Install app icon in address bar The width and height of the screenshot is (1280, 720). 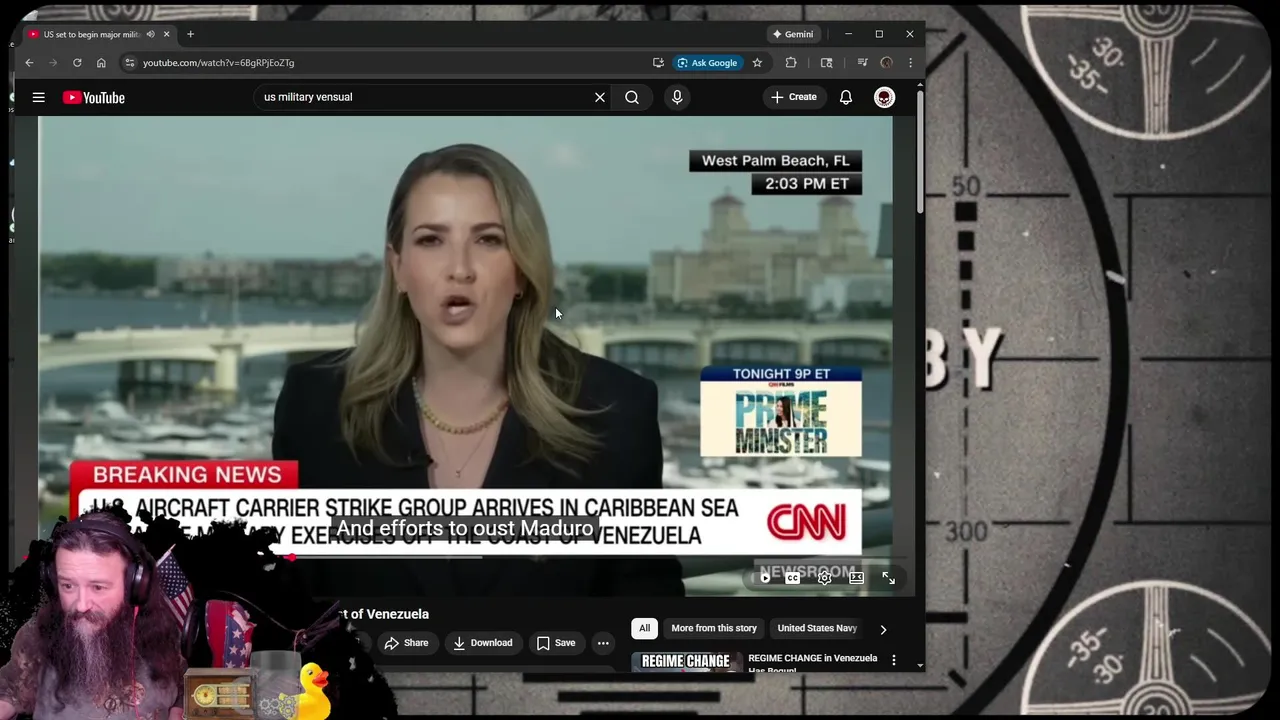658,62
